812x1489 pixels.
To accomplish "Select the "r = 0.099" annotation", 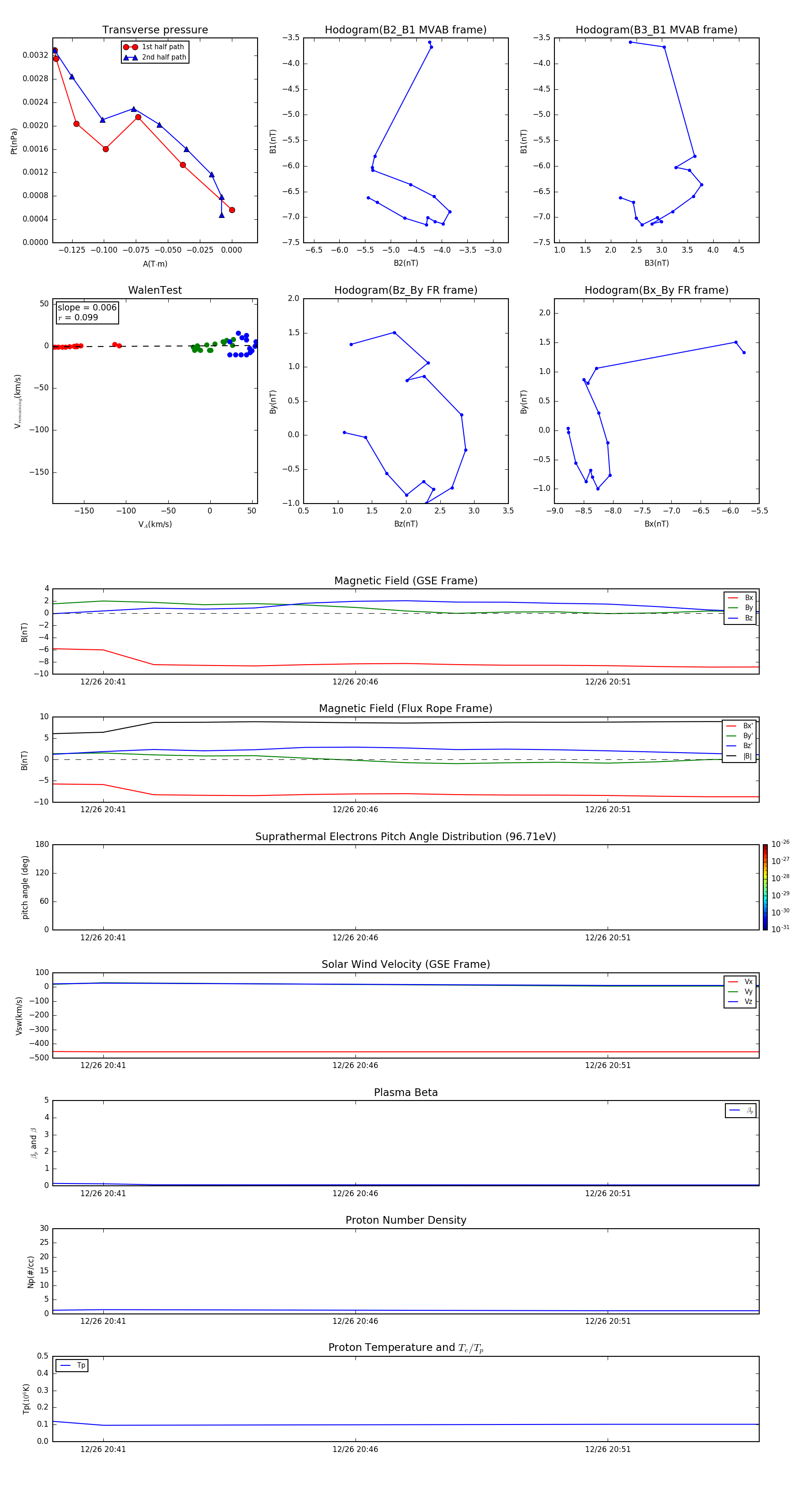I will point(78,317).
